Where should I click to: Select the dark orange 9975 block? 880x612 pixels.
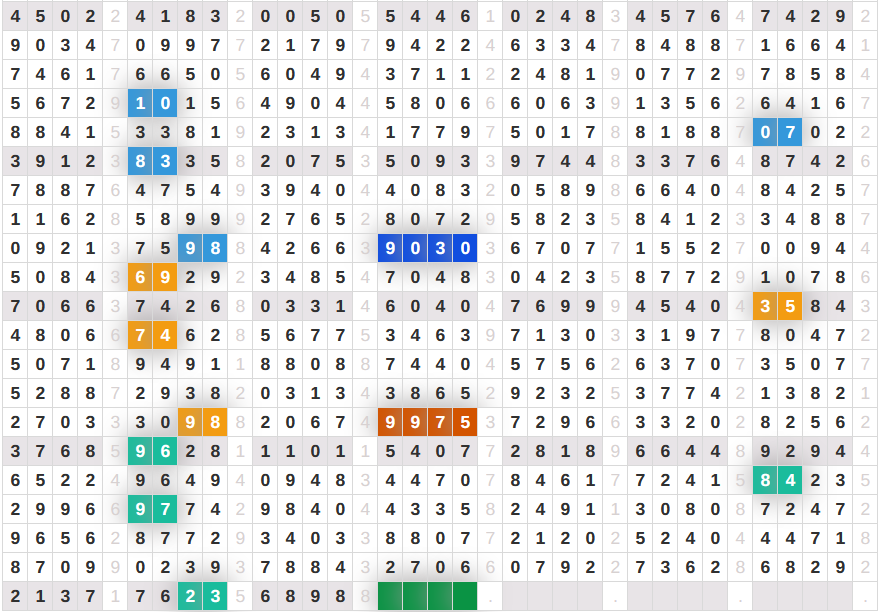coord(427,422)
